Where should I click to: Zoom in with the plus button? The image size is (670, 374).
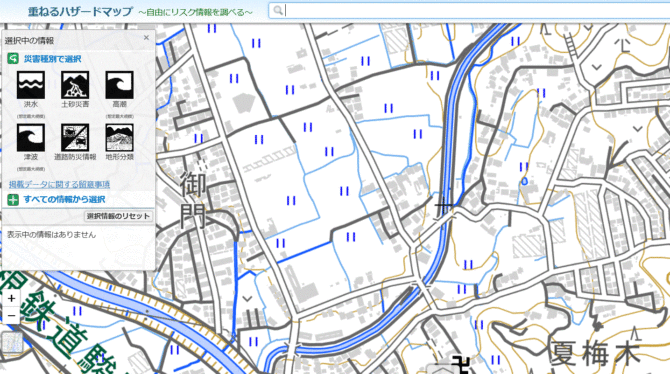pyautogui.click(x=12, y=298)
